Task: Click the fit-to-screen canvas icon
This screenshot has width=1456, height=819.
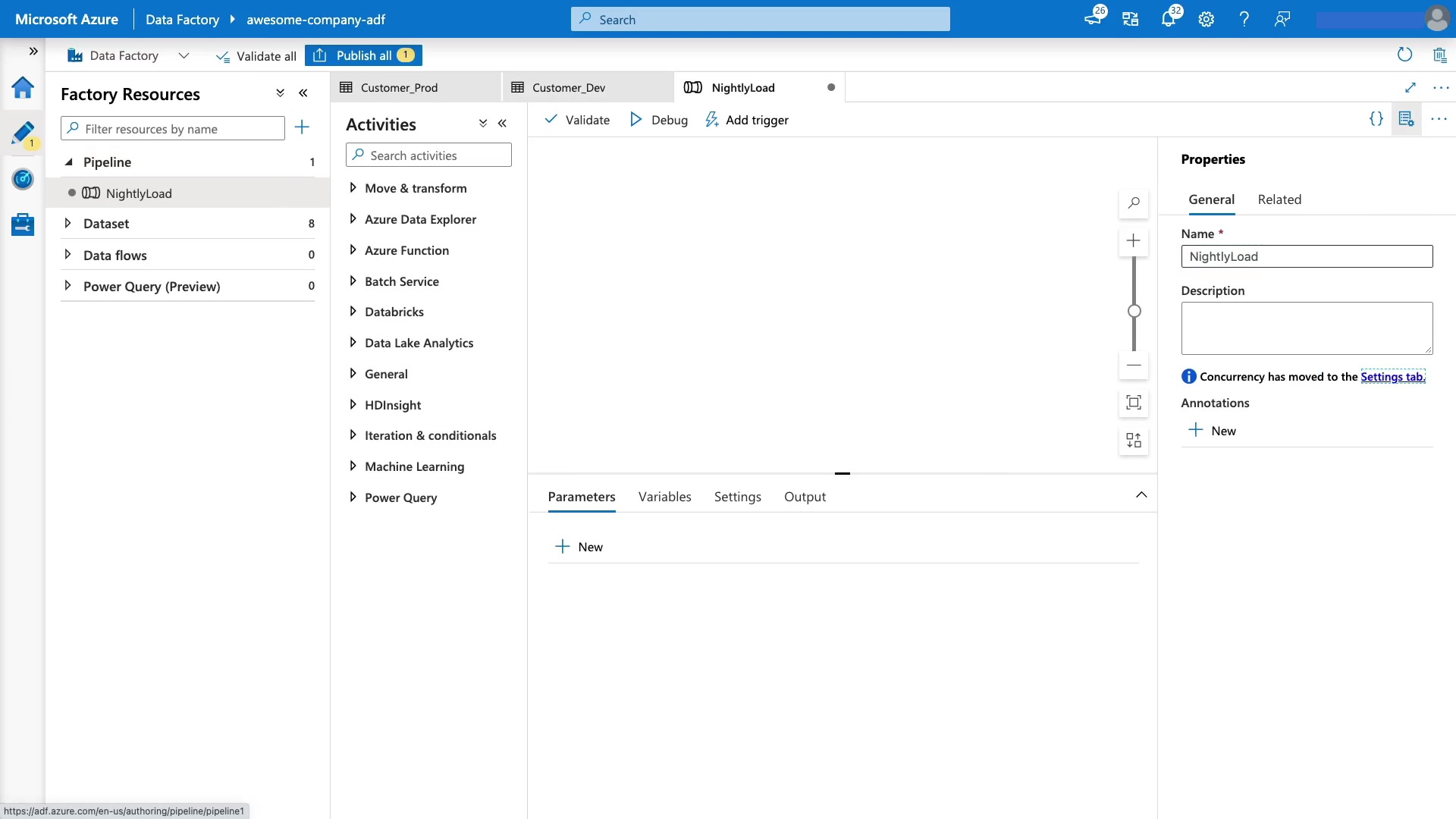Action: click(1134, 403)
